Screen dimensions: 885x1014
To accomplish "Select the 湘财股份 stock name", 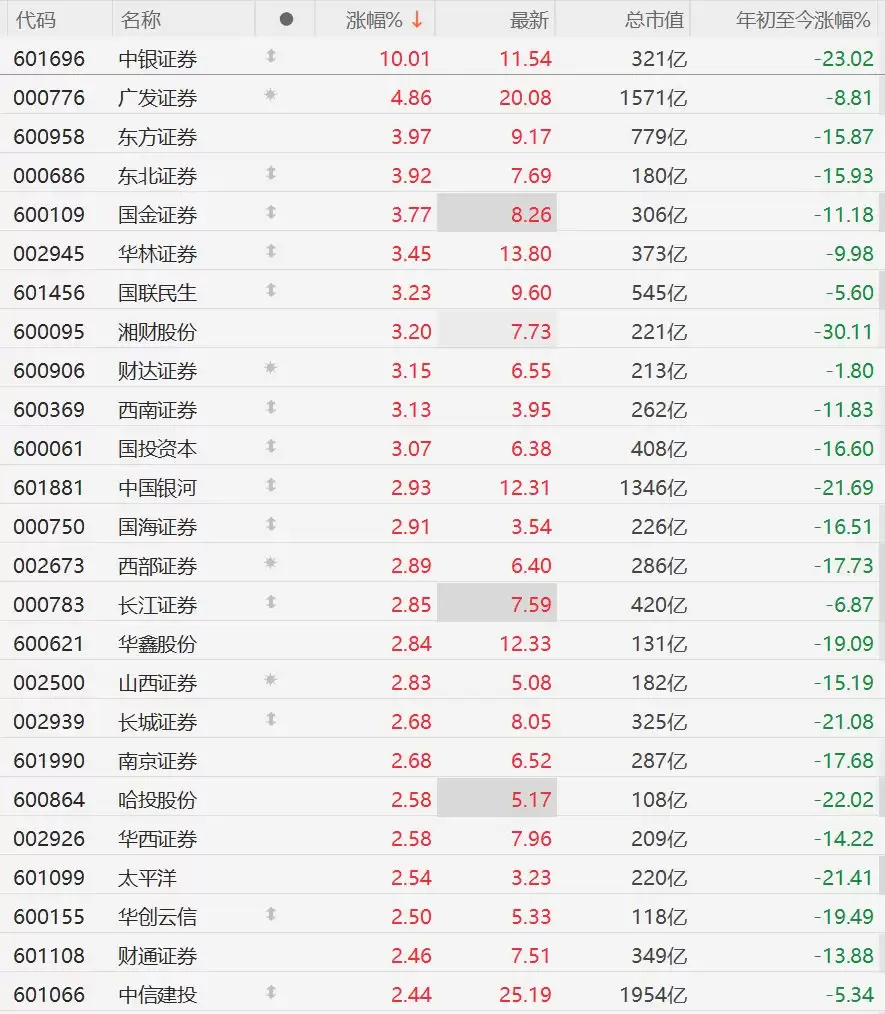I will pos(158,332).
